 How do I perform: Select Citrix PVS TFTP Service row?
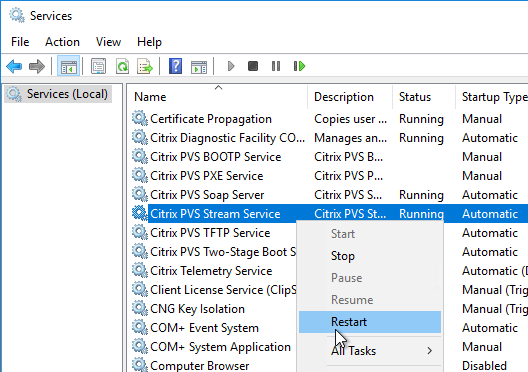(210, 233)
